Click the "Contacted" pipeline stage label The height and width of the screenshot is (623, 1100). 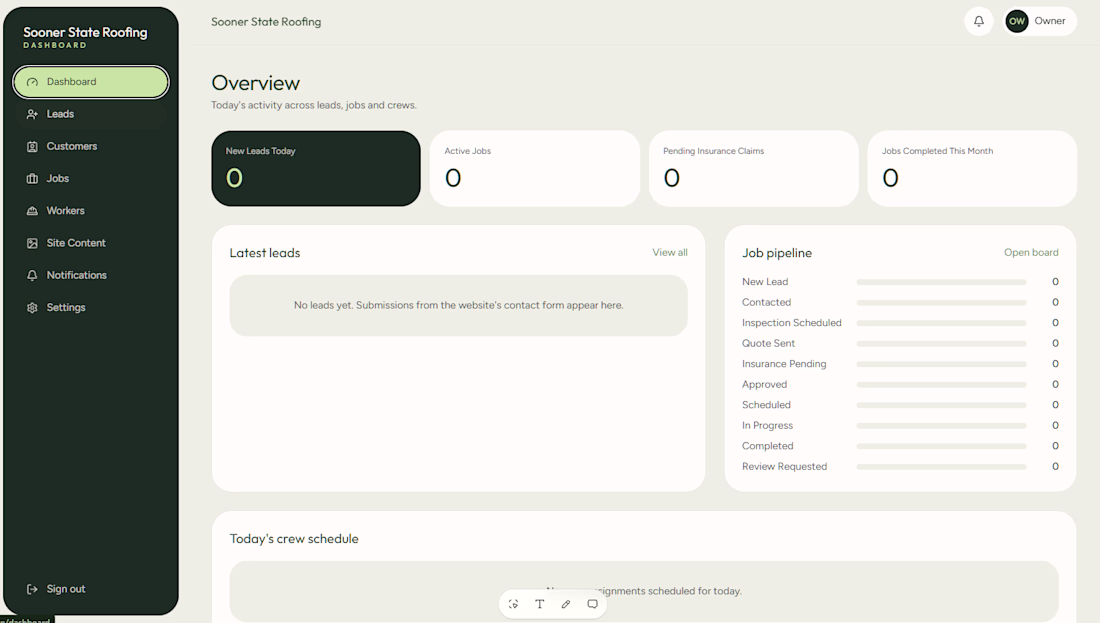pos(767,302)
